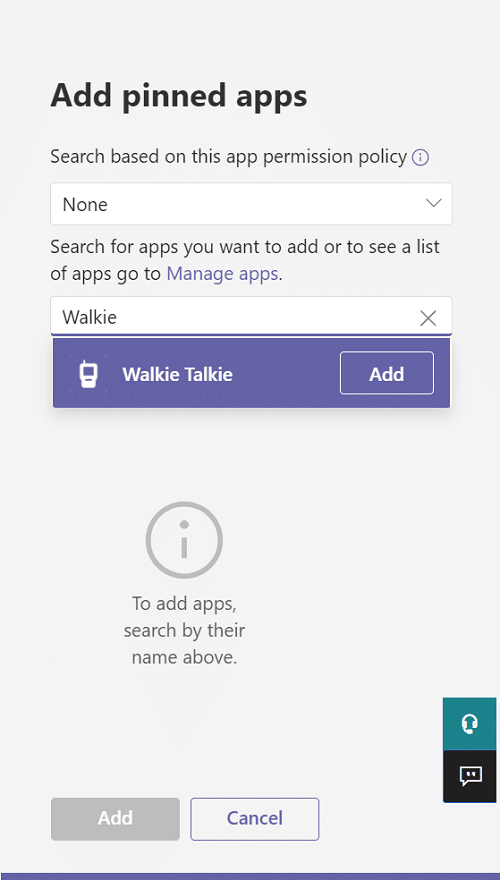The image size is (500, 880).
Task: Click the 'Search based on this app permission policy' label
Action: [228, 157]
